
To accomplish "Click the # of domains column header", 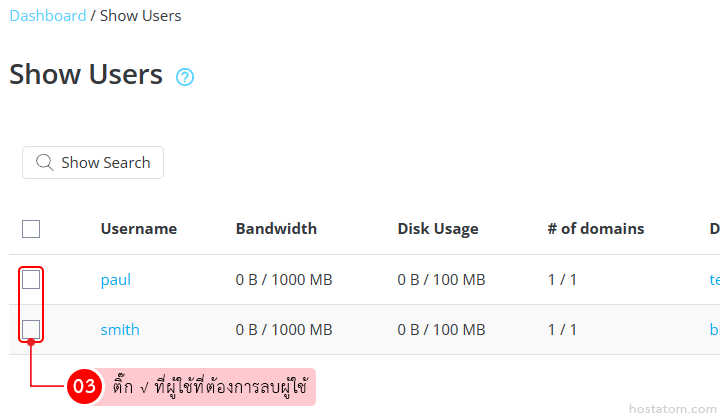I will pyautogui.click(x=596, y=229).
